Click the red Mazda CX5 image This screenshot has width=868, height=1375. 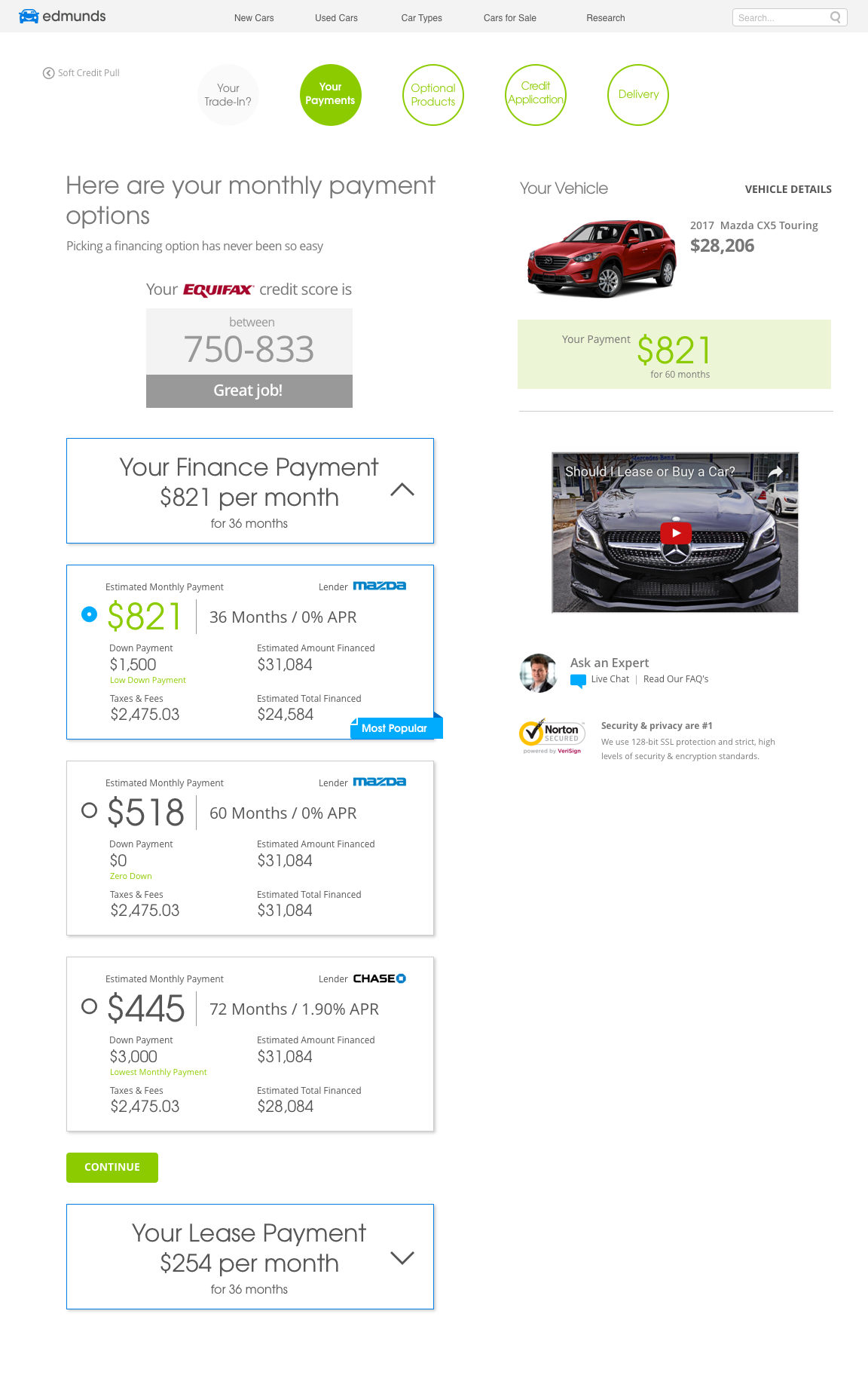(601, 258)
